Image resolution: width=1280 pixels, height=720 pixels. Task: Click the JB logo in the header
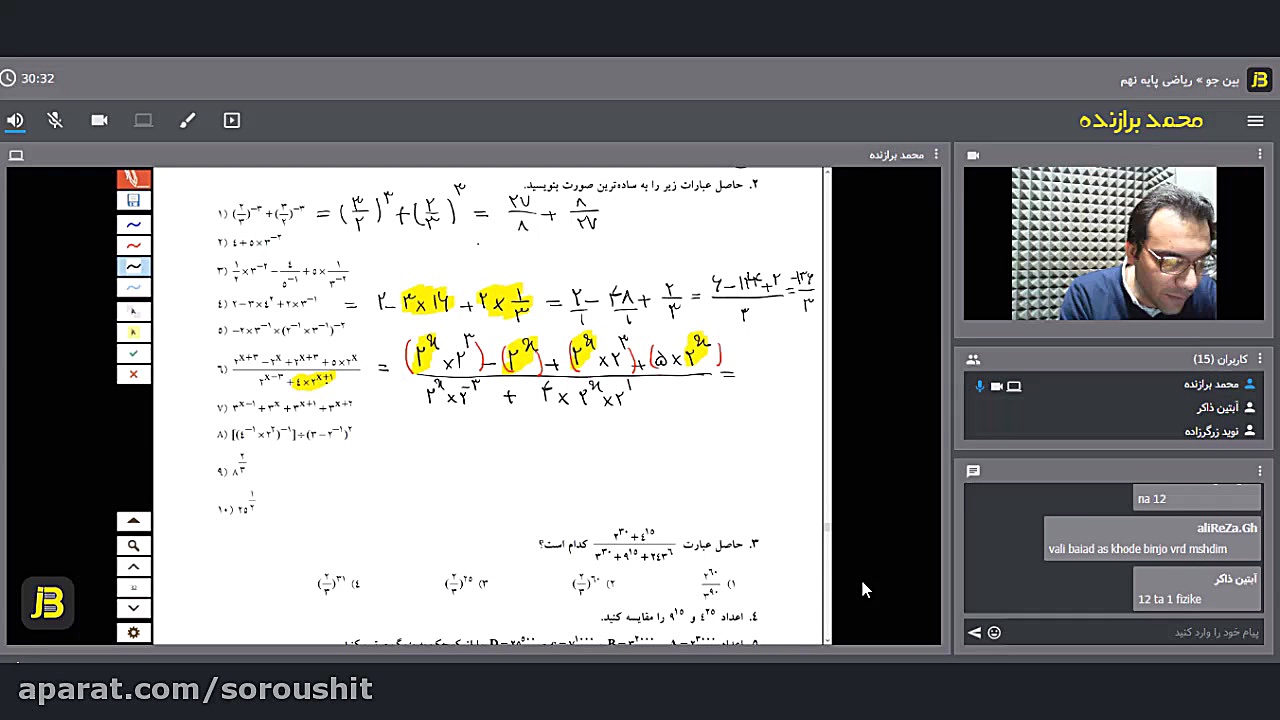(1259, 79)
